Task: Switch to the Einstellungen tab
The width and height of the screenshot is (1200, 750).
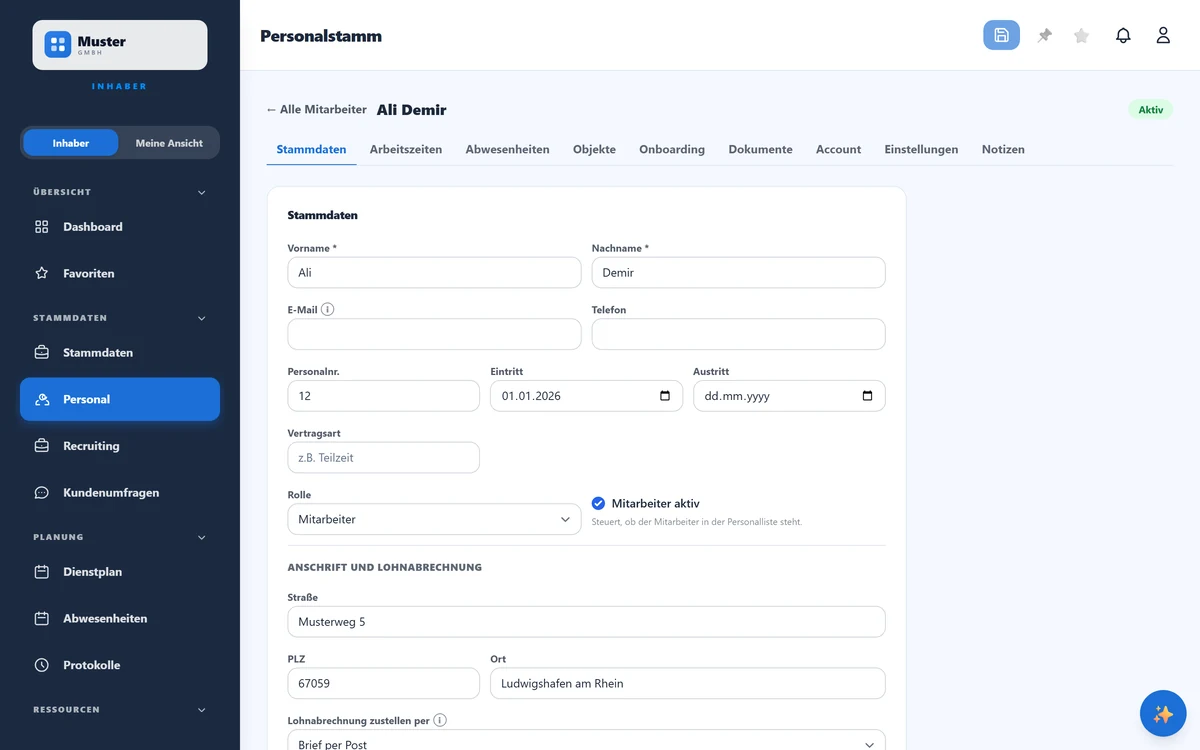Action: [x=921, y=149]
